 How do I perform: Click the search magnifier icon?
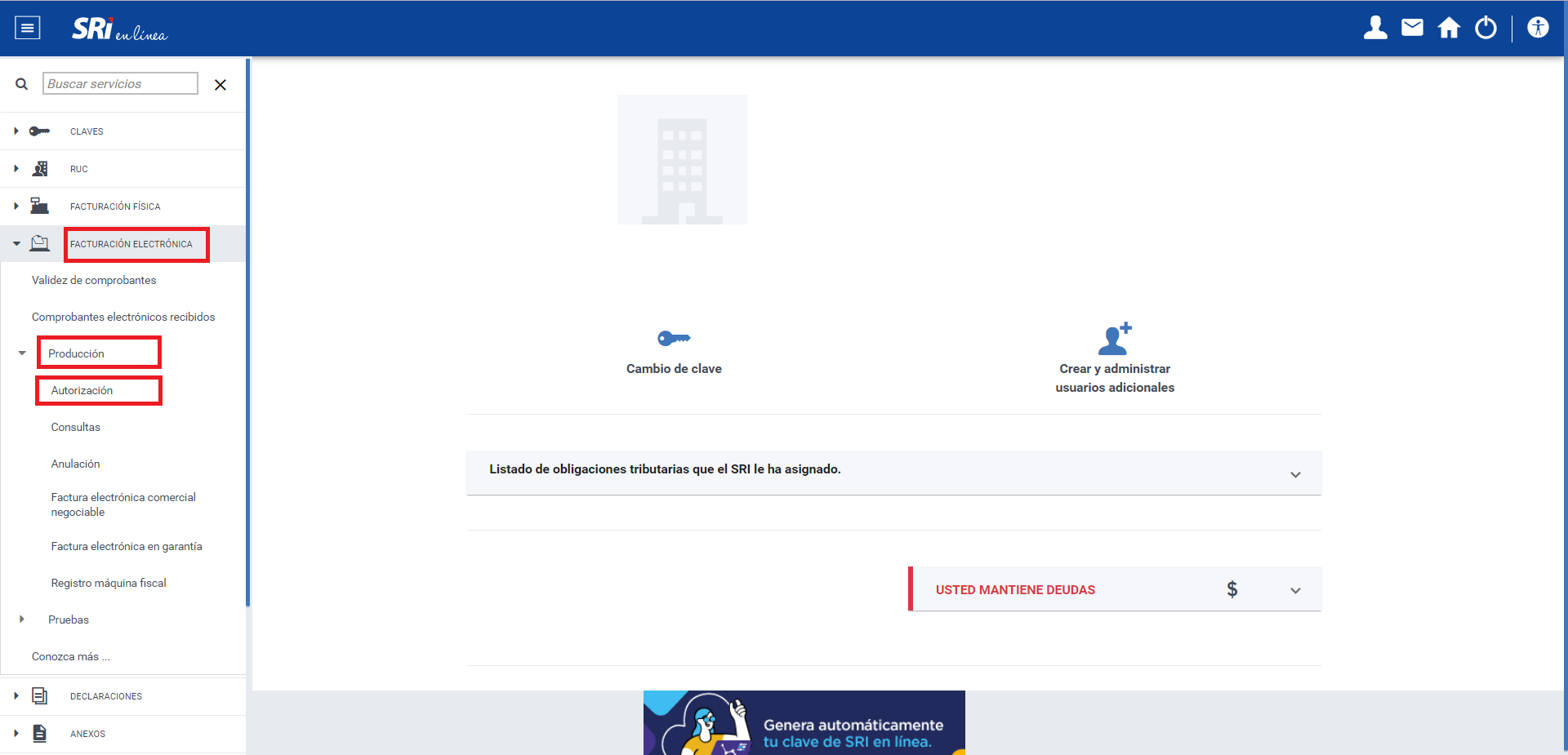click(x=22, y=84)
